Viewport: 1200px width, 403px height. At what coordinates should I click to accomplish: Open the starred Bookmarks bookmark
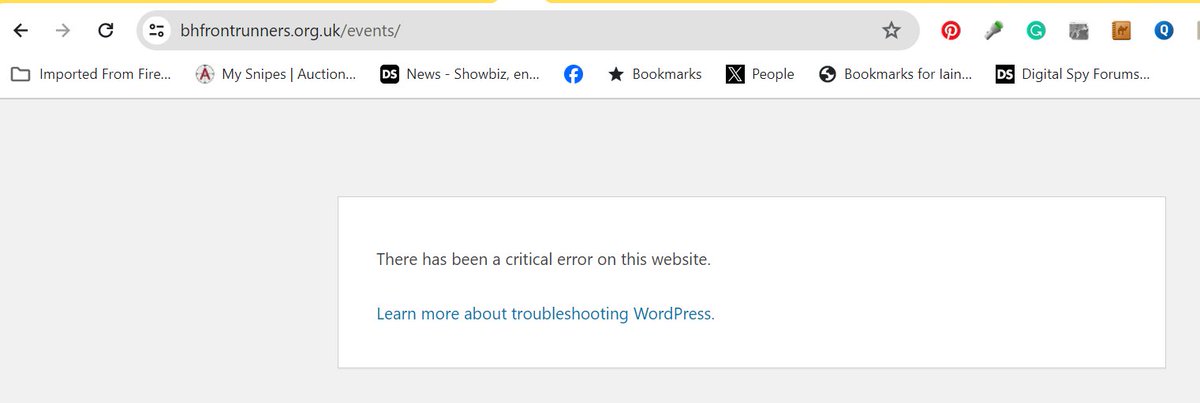[x=655, y=74]
